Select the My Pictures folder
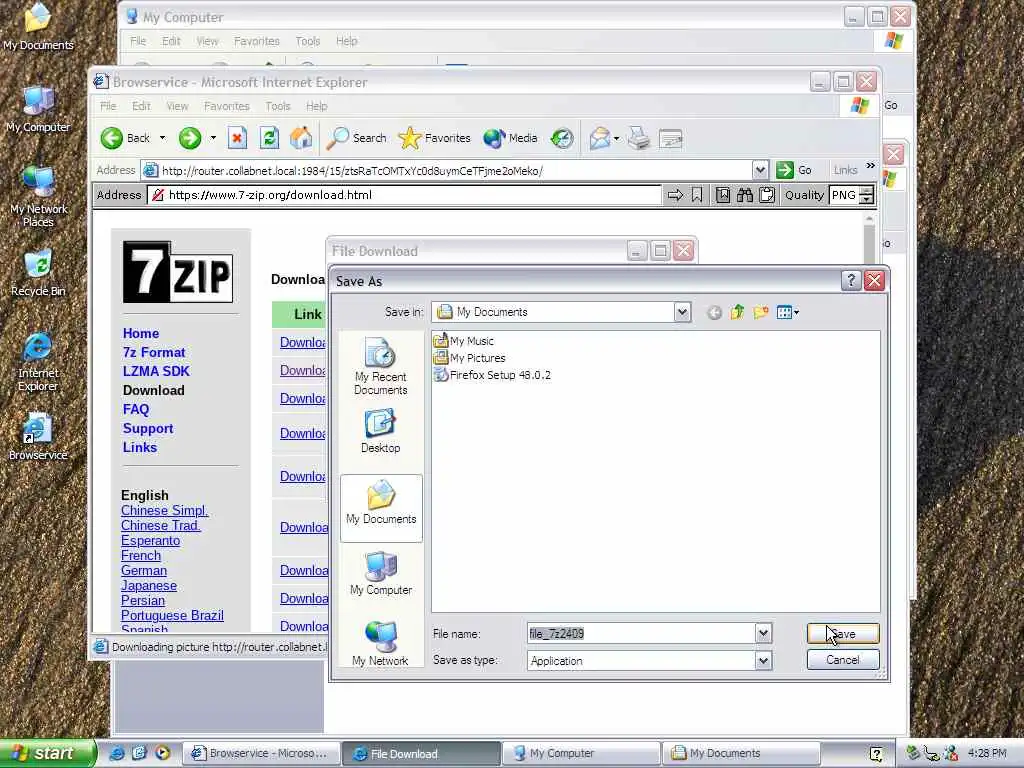Viewport: 1024px width, 768px height. click(x=470, y=358)
